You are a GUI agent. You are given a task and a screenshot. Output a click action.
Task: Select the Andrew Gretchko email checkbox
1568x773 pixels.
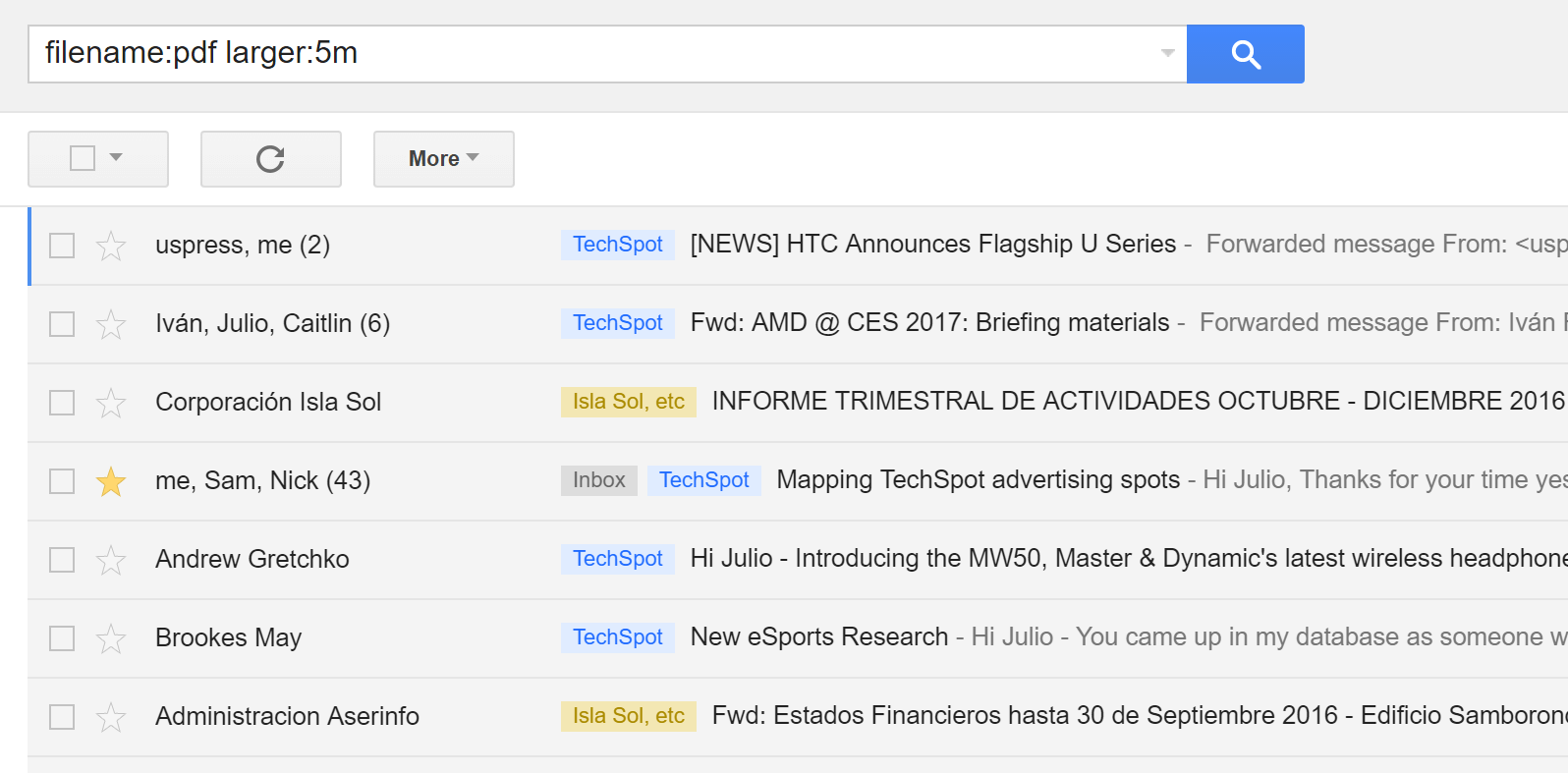tap(62, 560)
